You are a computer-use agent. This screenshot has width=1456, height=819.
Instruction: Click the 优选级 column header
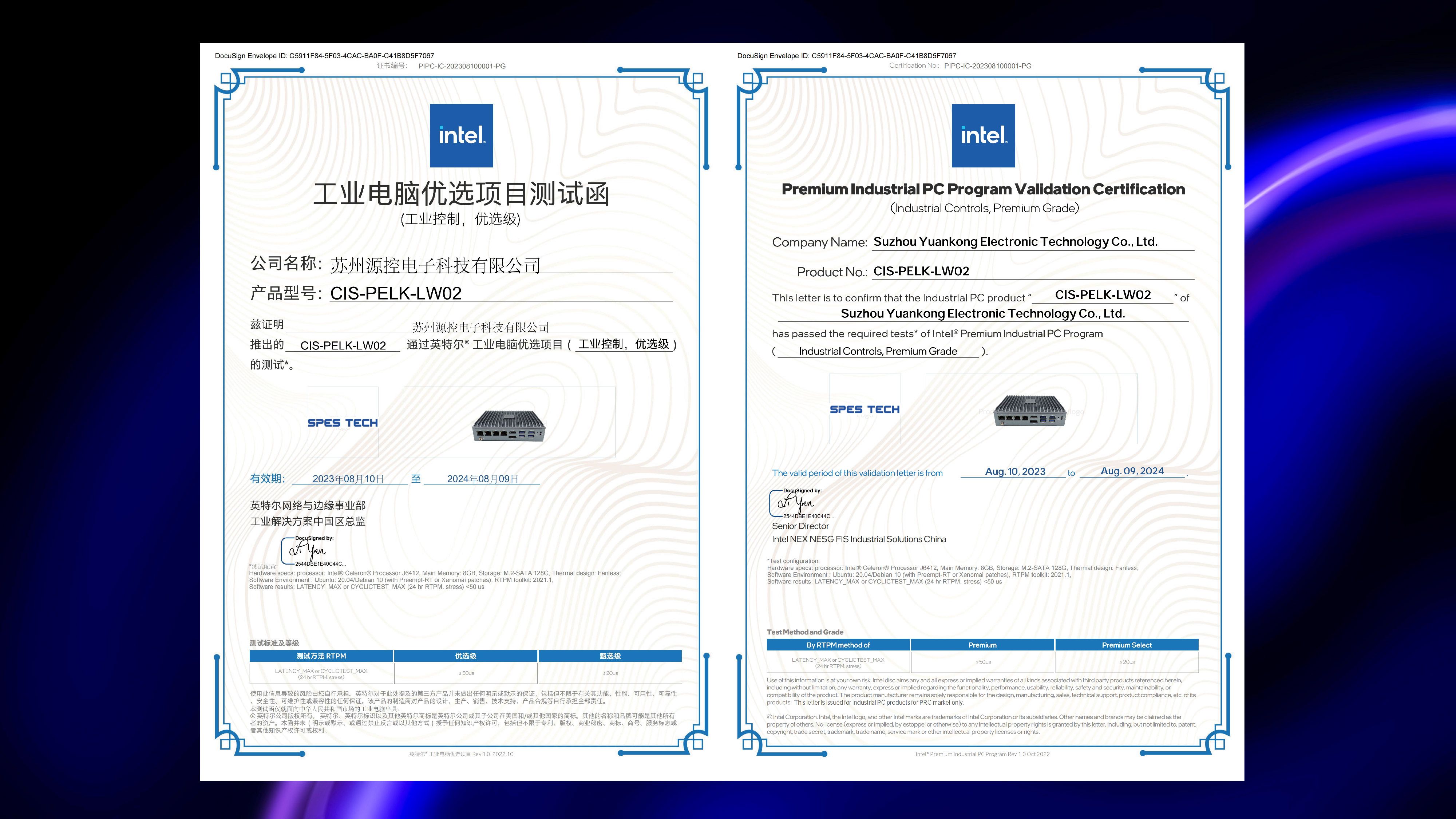pyautogui.click(x=466, y=656)
